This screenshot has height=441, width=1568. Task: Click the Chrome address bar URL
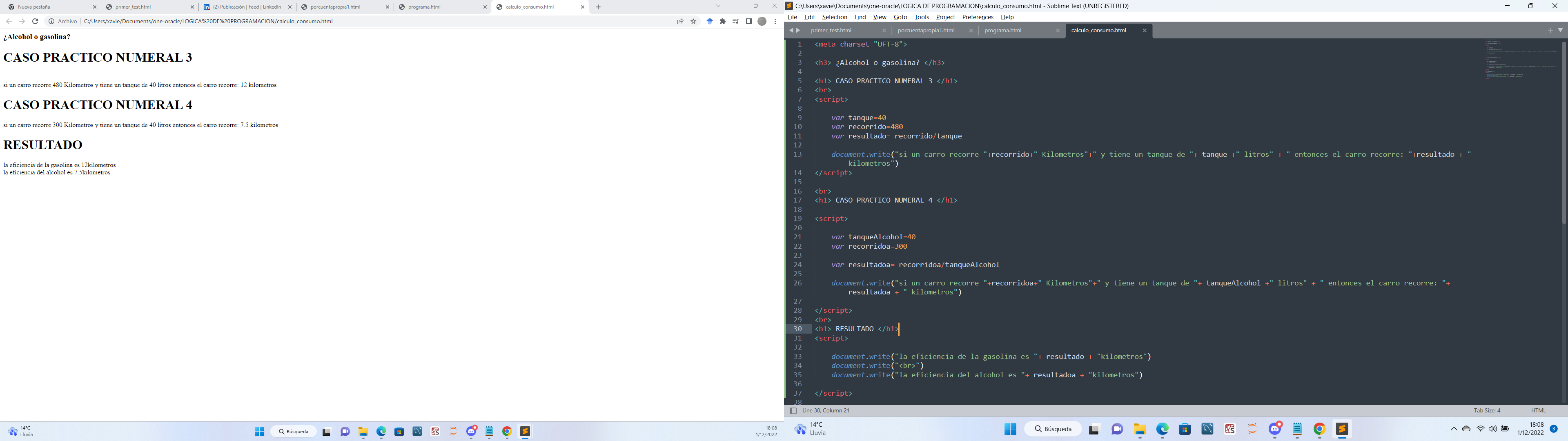pyautogui.click(x=208, y=21)
